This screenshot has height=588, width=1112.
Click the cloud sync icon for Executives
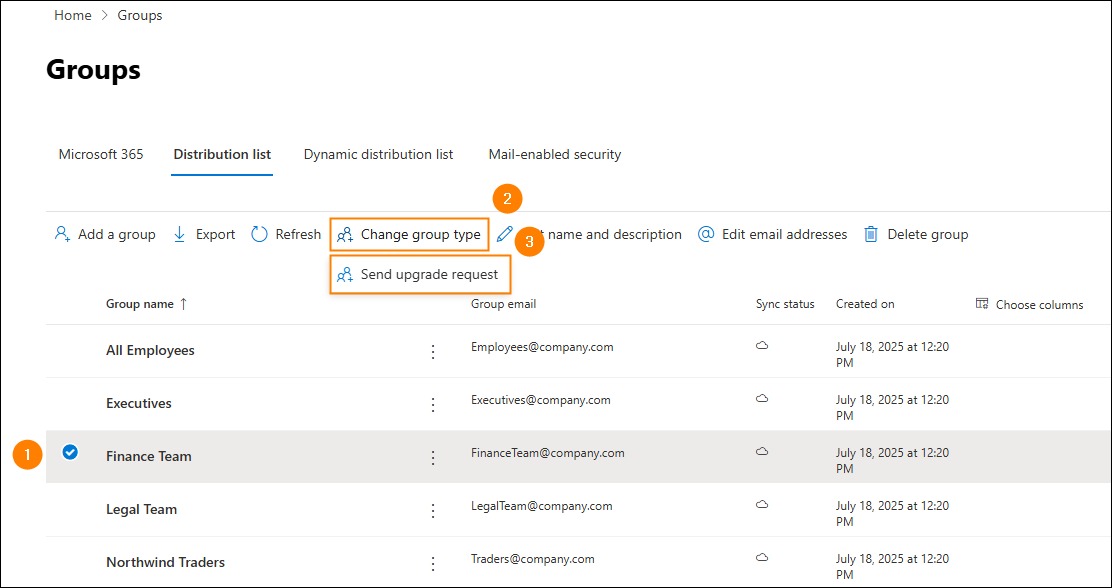click(x=762, y=399)
